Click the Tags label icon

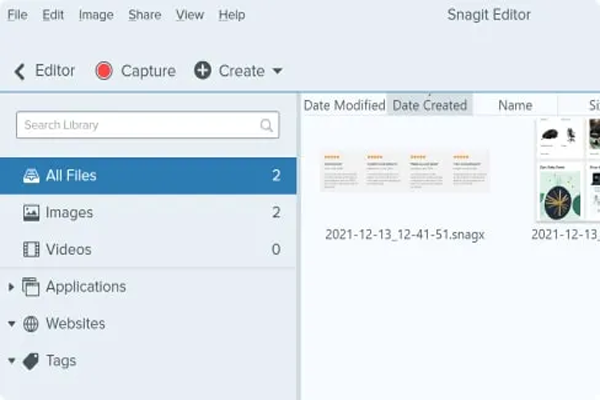coord(31,361)
